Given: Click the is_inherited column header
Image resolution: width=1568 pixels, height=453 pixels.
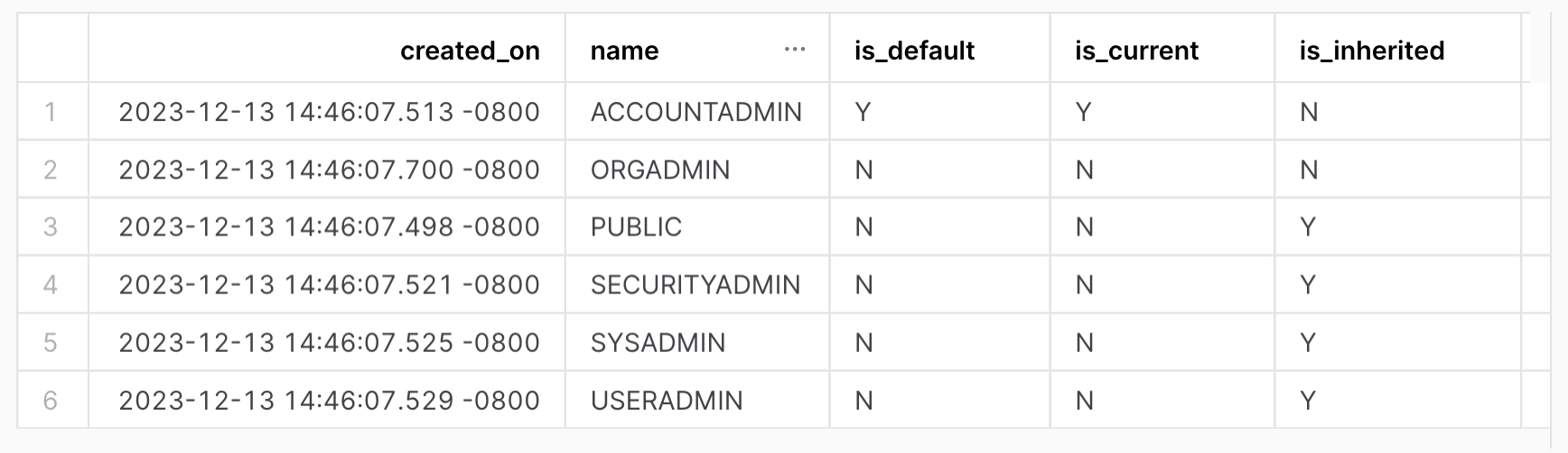Looking at the screenshot, I should click(1371, 51).
